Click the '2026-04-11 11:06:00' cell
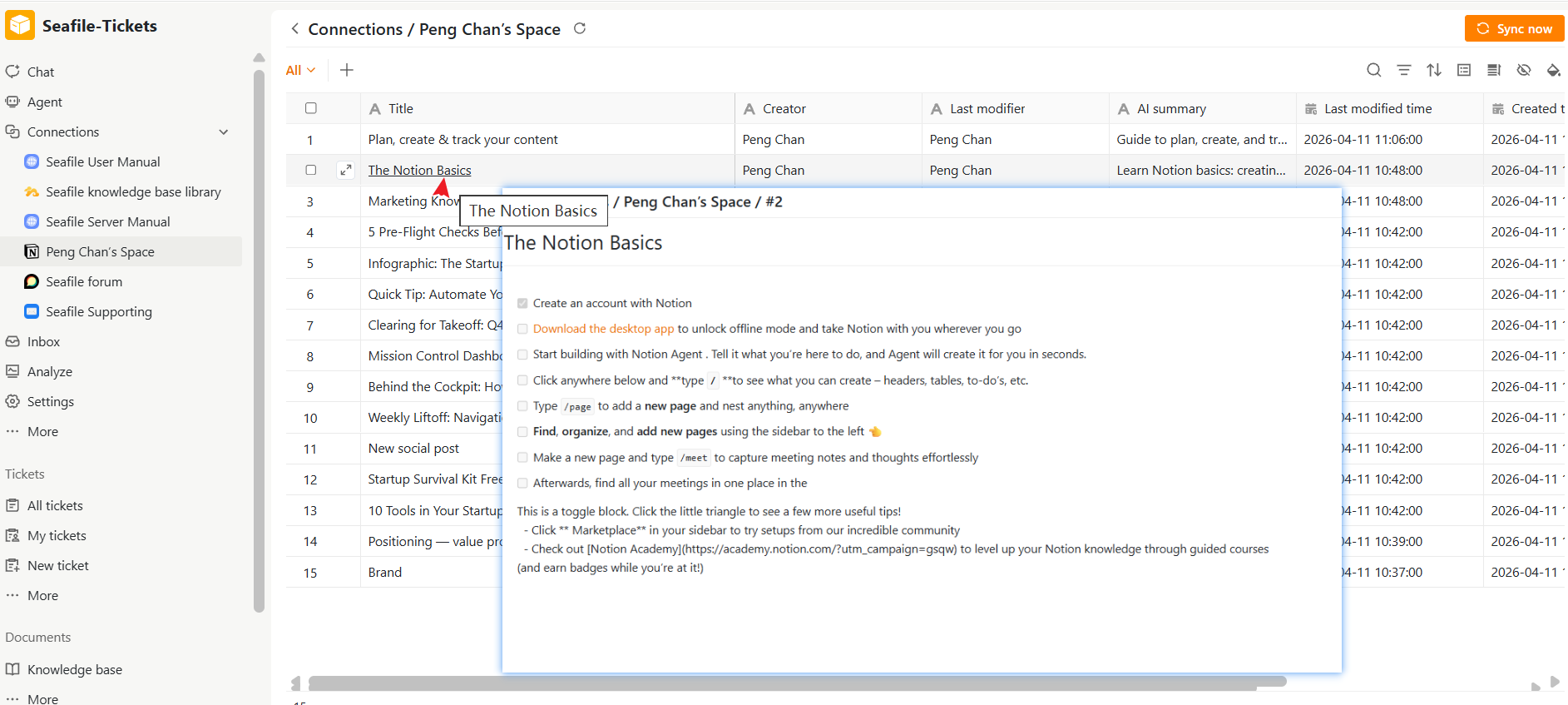 point(1390,140)
